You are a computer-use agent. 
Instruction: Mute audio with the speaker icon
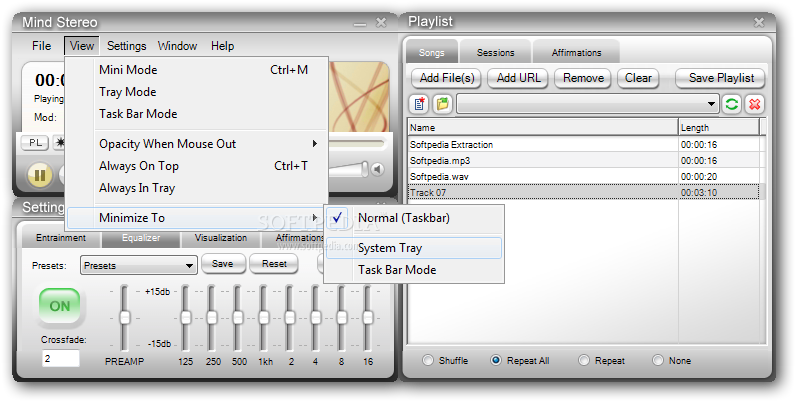click(x=377, y=169)
